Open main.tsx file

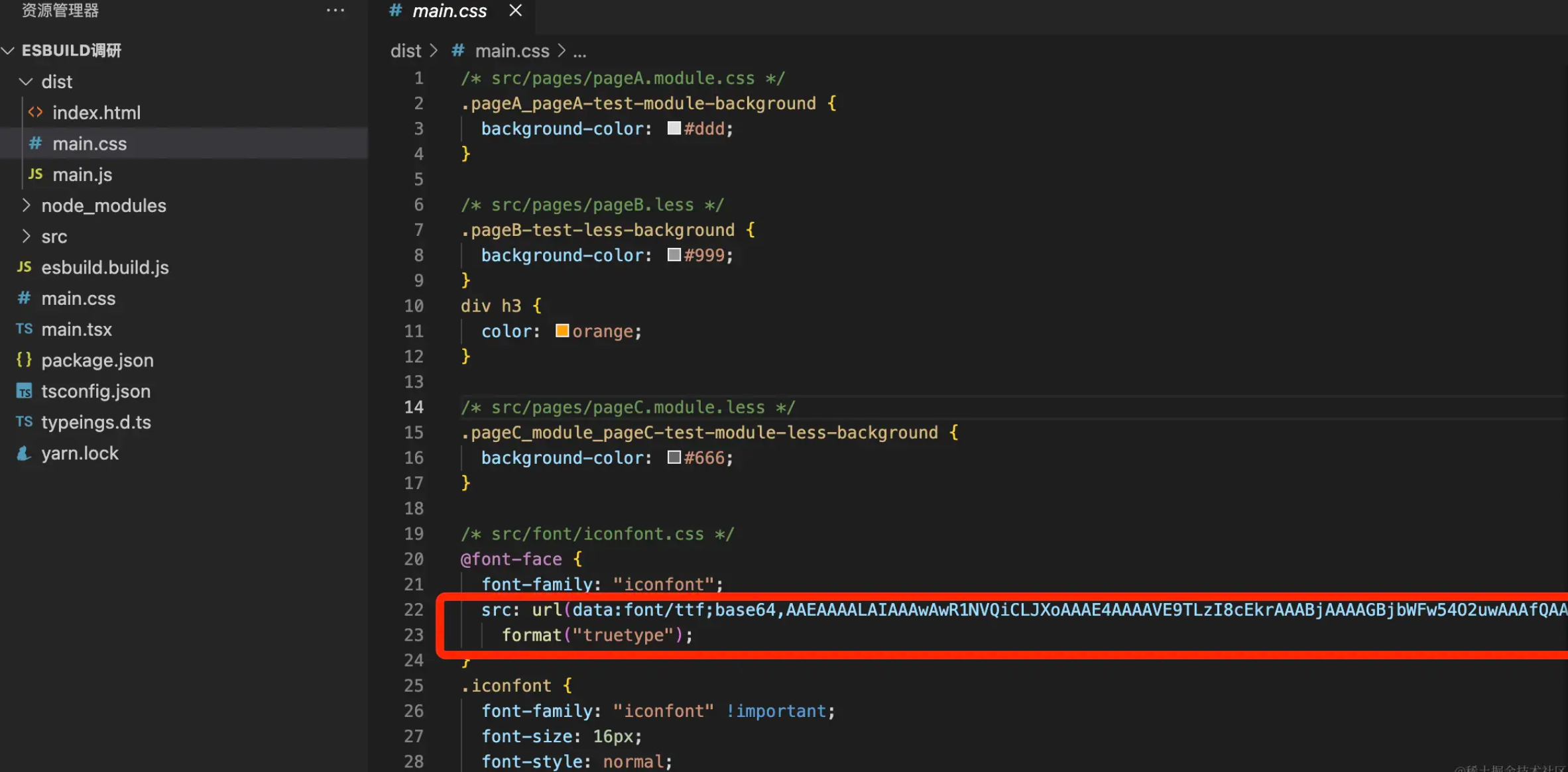(184, 329)
